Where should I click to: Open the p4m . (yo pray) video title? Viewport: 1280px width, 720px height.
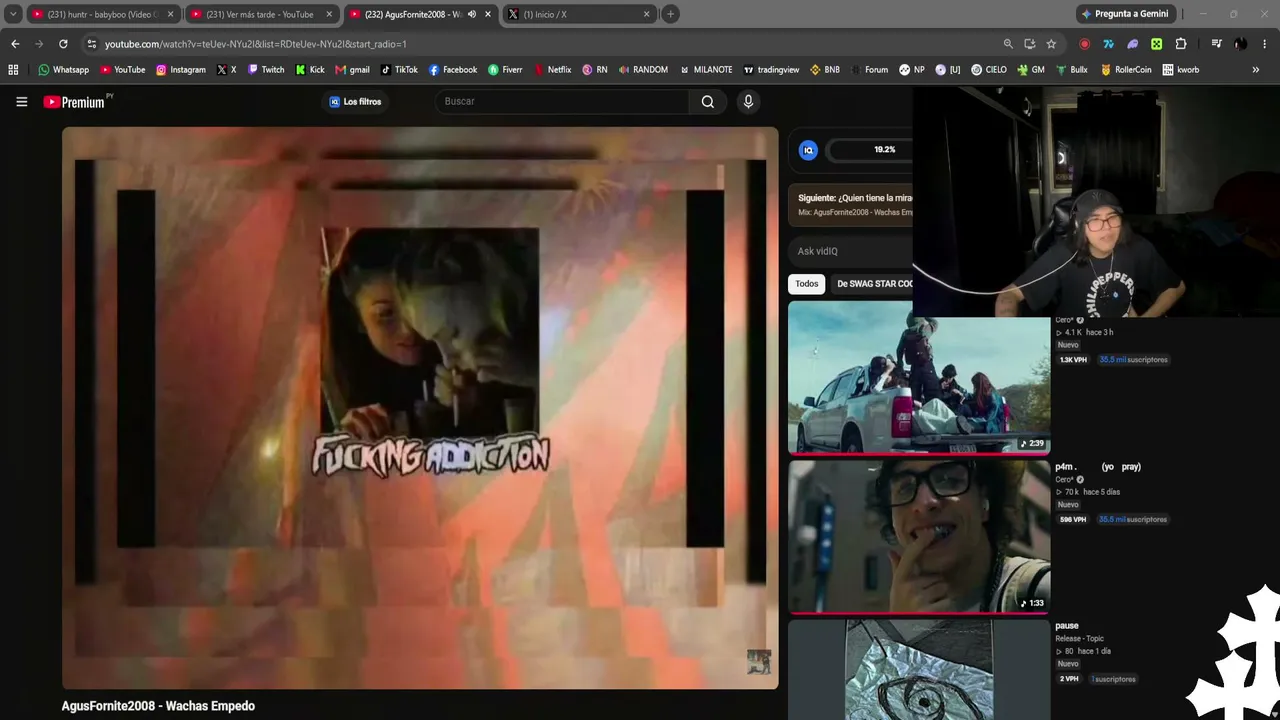pyautogui.click(x=1098, y=467)
